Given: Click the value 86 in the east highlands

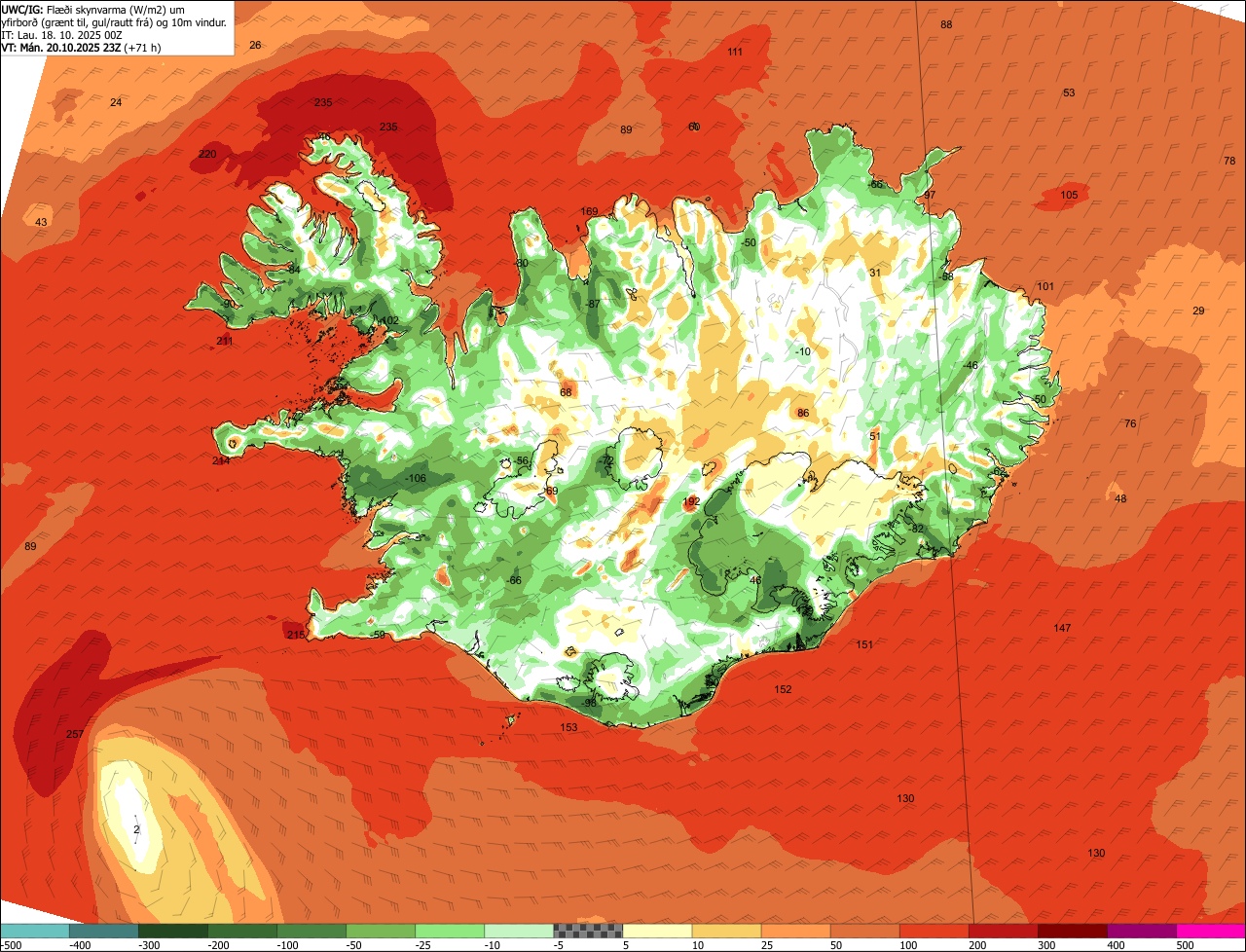Looking at the screenshot, I should (803, 413).
